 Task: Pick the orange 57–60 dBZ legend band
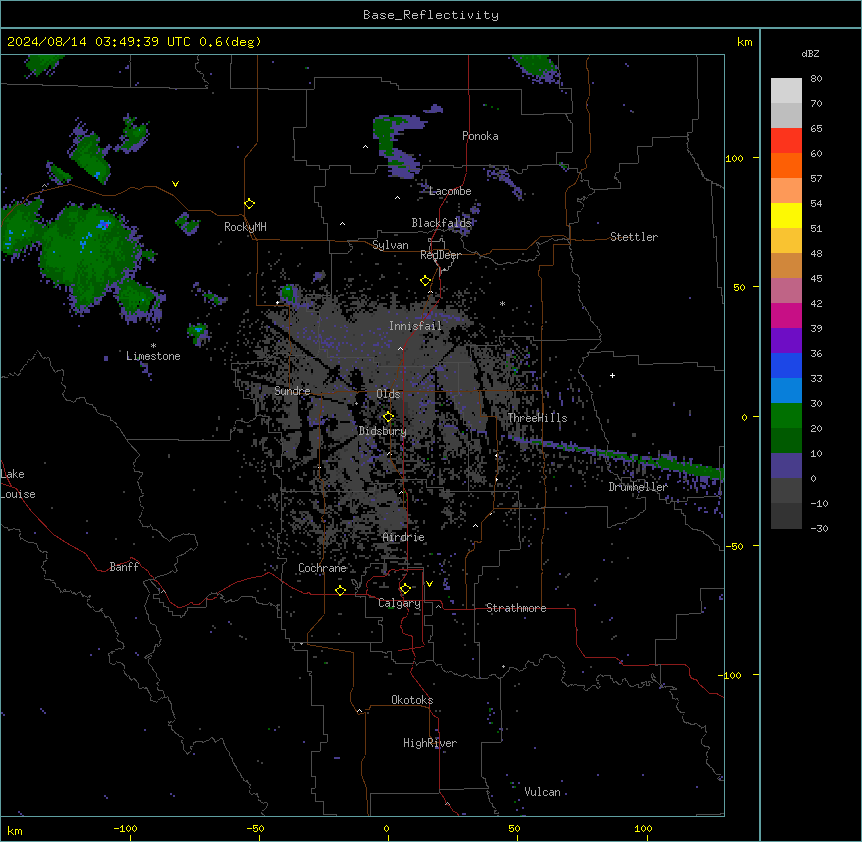coord(786,165)
